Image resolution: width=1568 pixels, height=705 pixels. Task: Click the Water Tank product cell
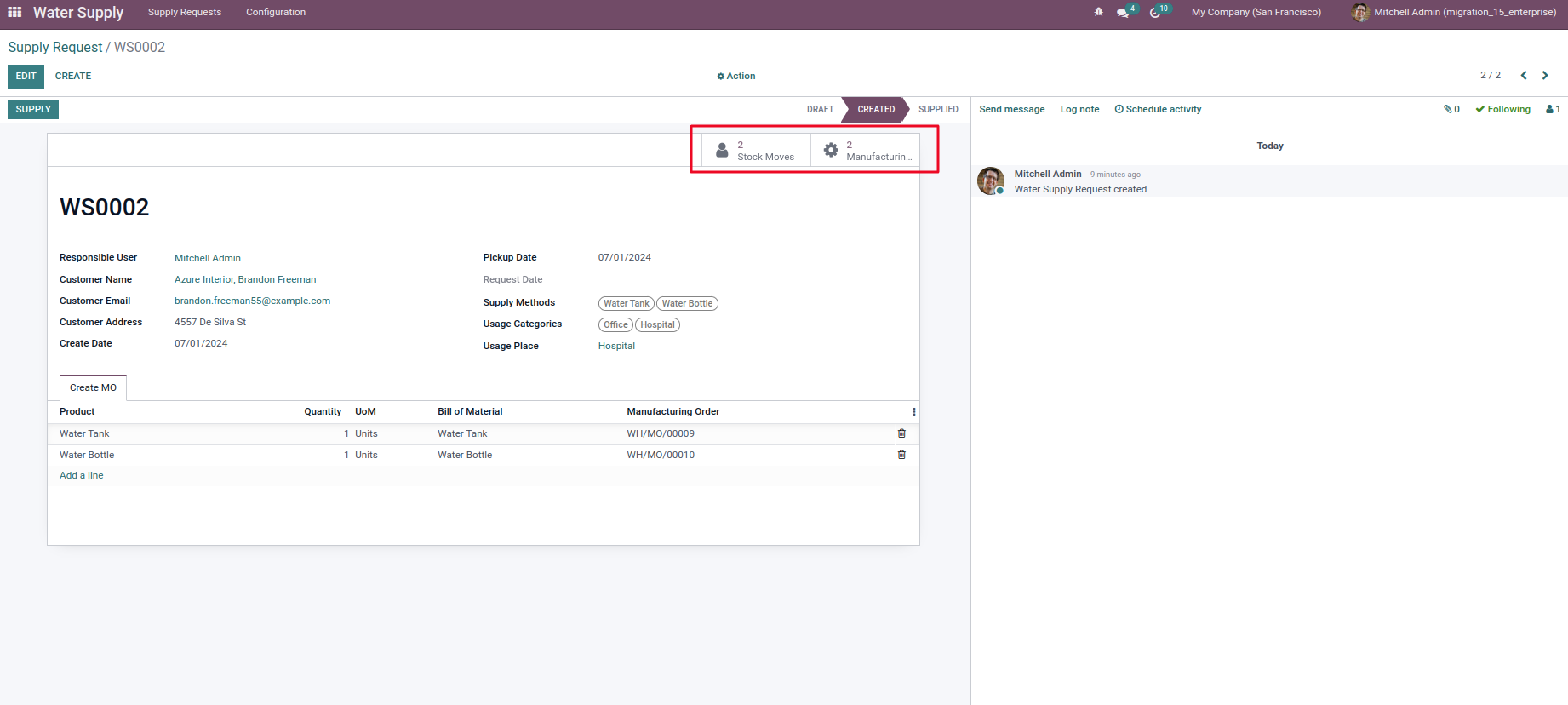[84, 433]
